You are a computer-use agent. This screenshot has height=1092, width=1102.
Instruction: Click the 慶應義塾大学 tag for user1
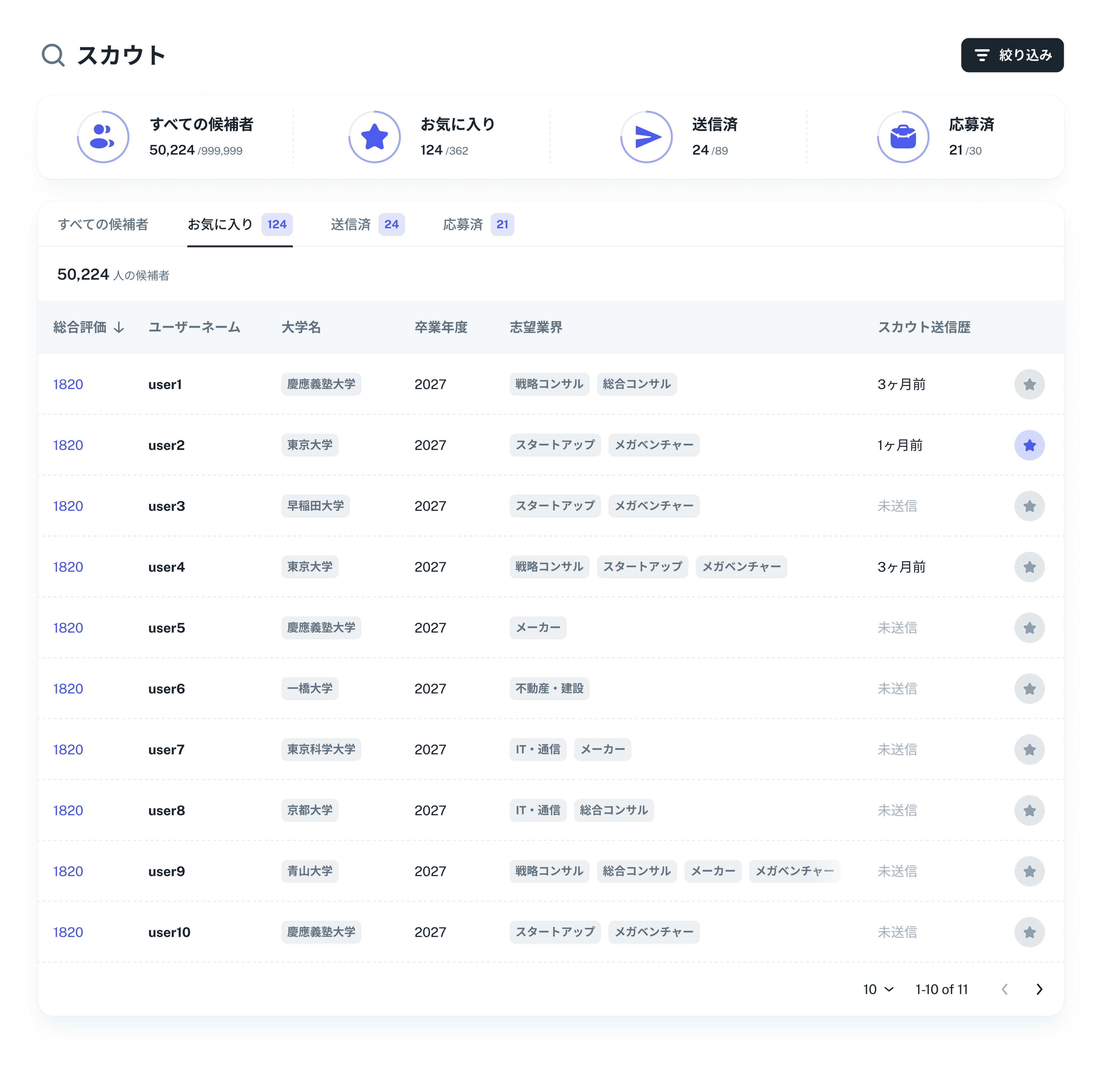(320, 384)
